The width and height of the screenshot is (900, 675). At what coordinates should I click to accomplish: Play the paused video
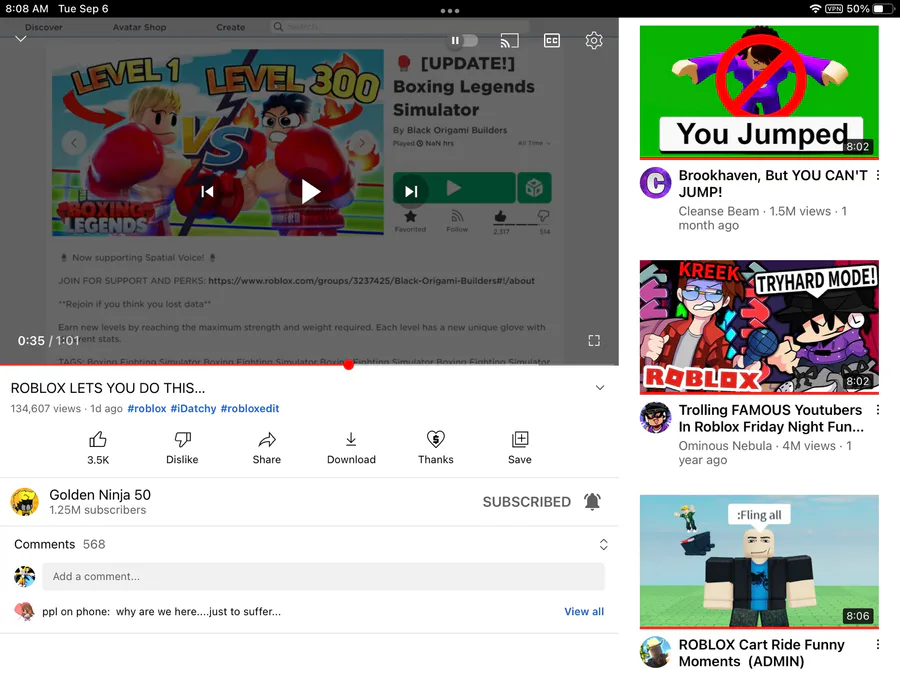tap(310, 191)
